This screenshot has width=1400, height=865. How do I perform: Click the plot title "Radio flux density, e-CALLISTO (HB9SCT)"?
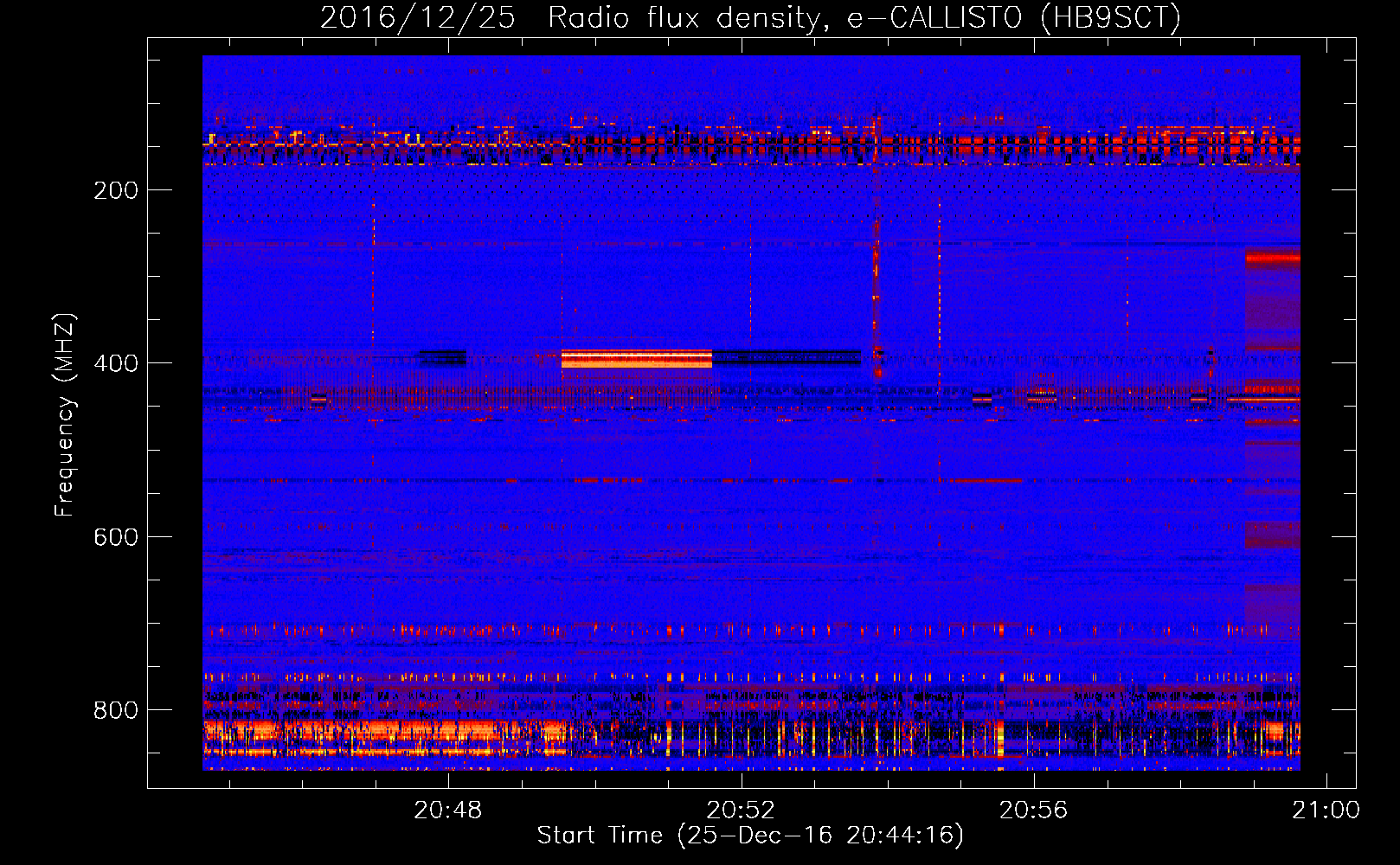click(864, 17)
